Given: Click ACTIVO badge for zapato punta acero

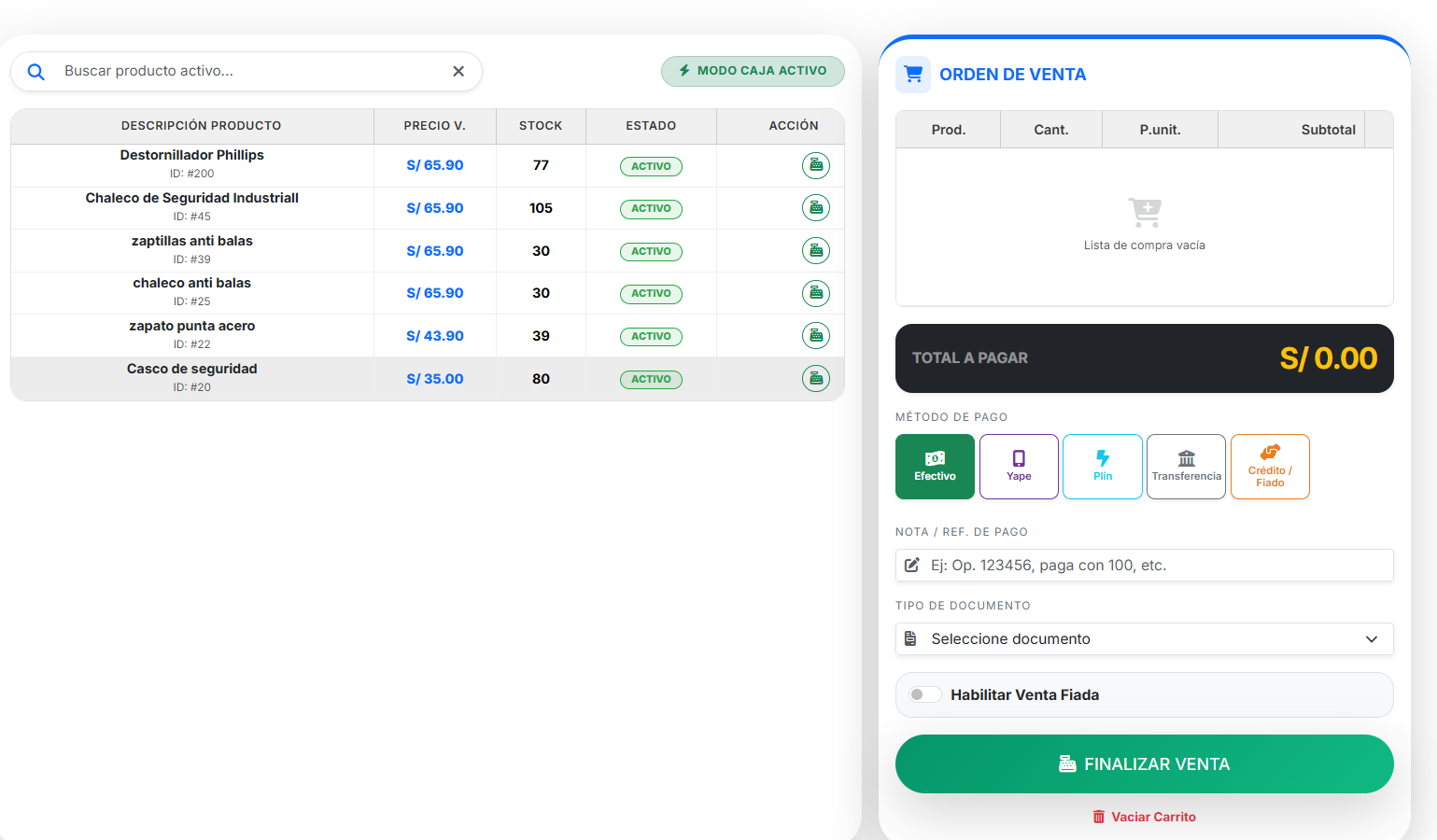Looking at the screenshot, I should click(651, 336).
